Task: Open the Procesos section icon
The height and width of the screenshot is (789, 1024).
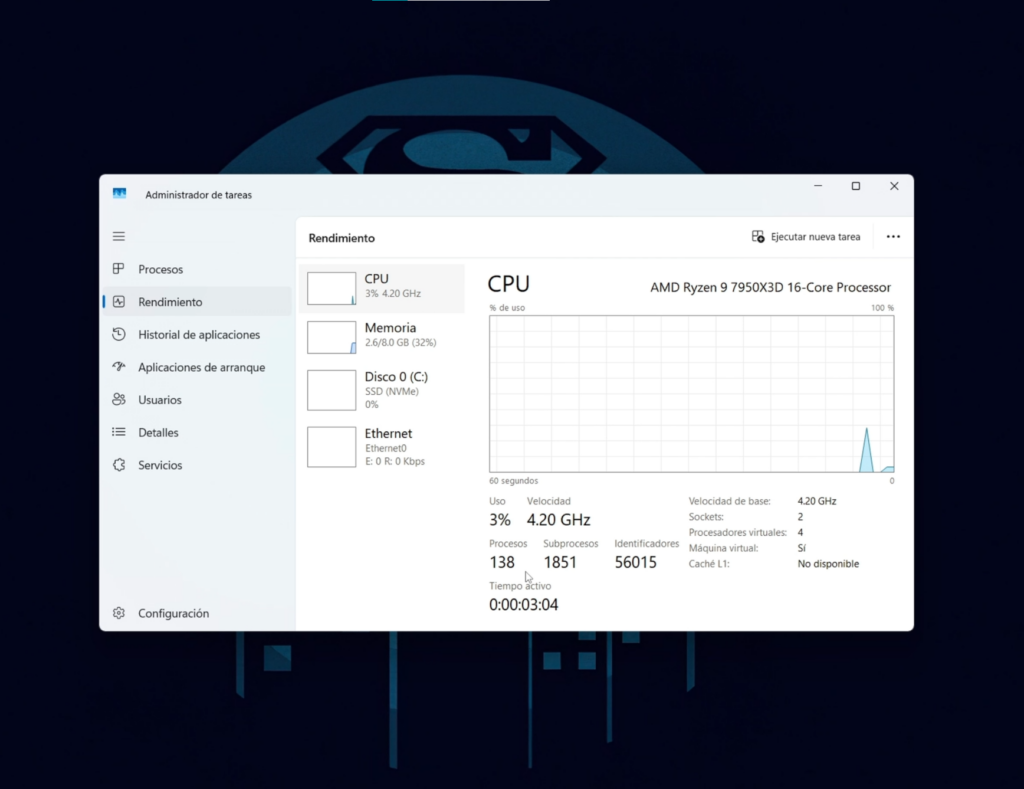Action: [x=119, y=269]
